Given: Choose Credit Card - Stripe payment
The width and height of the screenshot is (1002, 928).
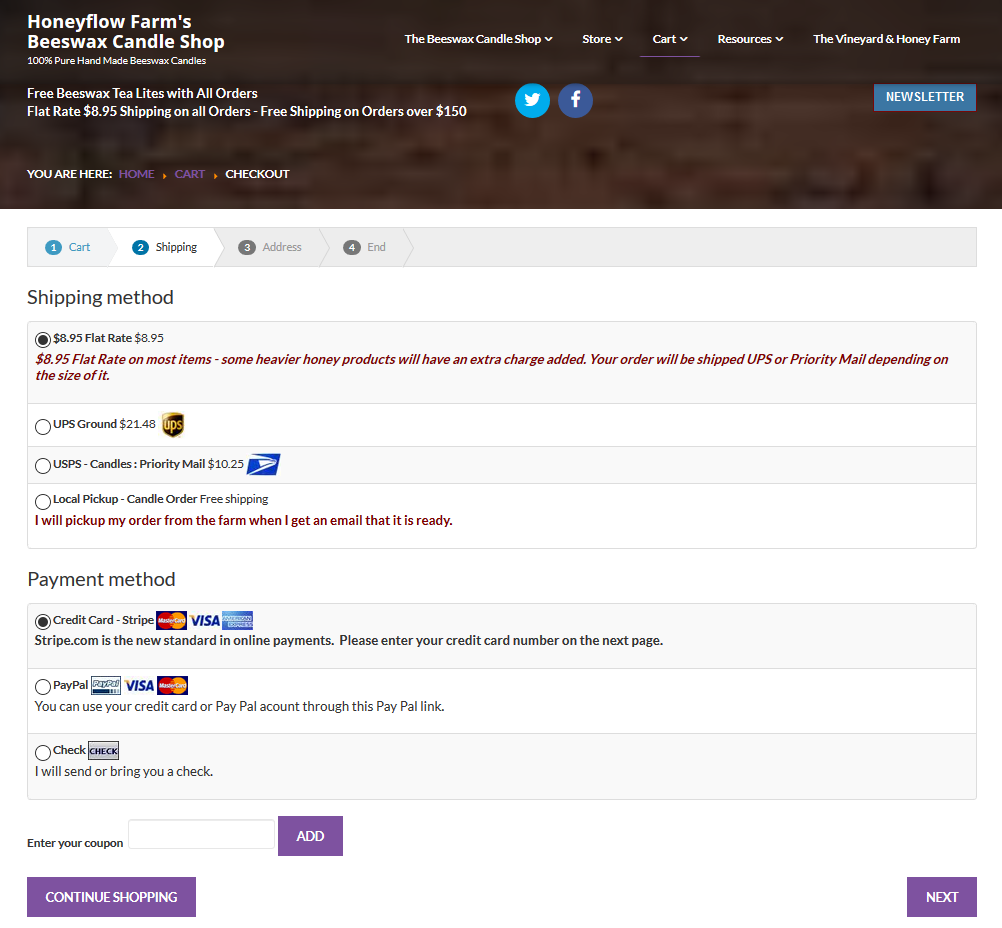Looking at the screenshot, I should (x=43, y=621).
